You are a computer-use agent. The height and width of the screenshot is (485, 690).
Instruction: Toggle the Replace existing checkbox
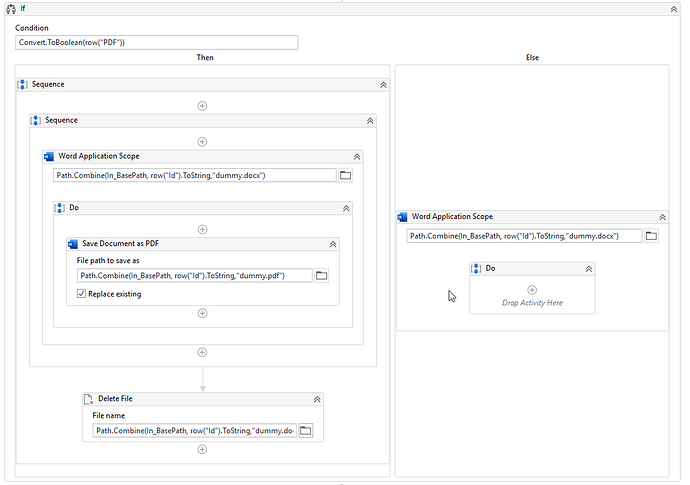click(x=82, y=294)
